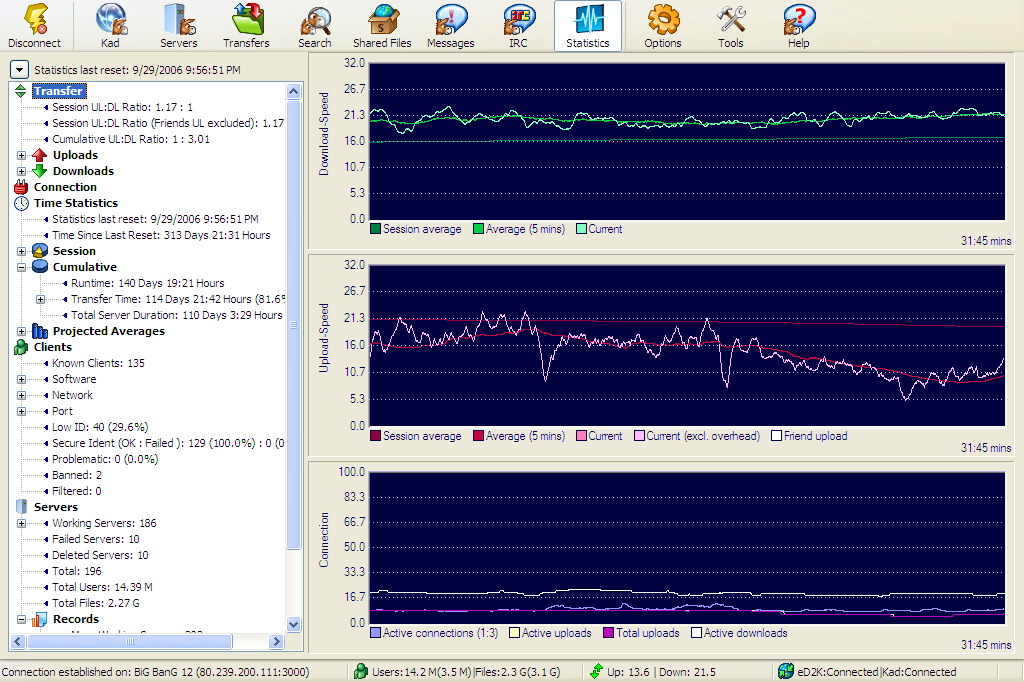
Task: Click the Disconnect toolbar icon
Action: (34, 26)
